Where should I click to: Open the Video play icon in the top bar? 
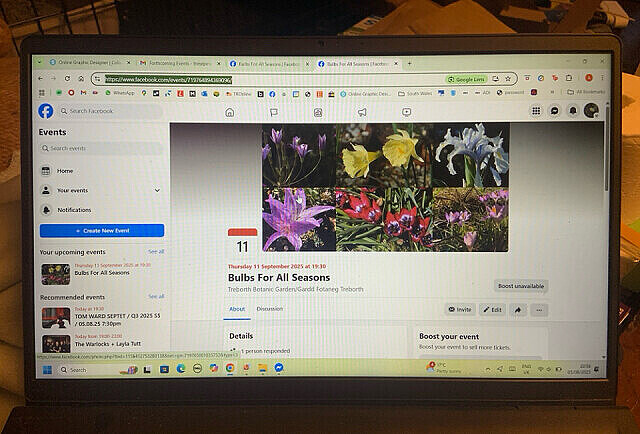[x=406, y=112]
